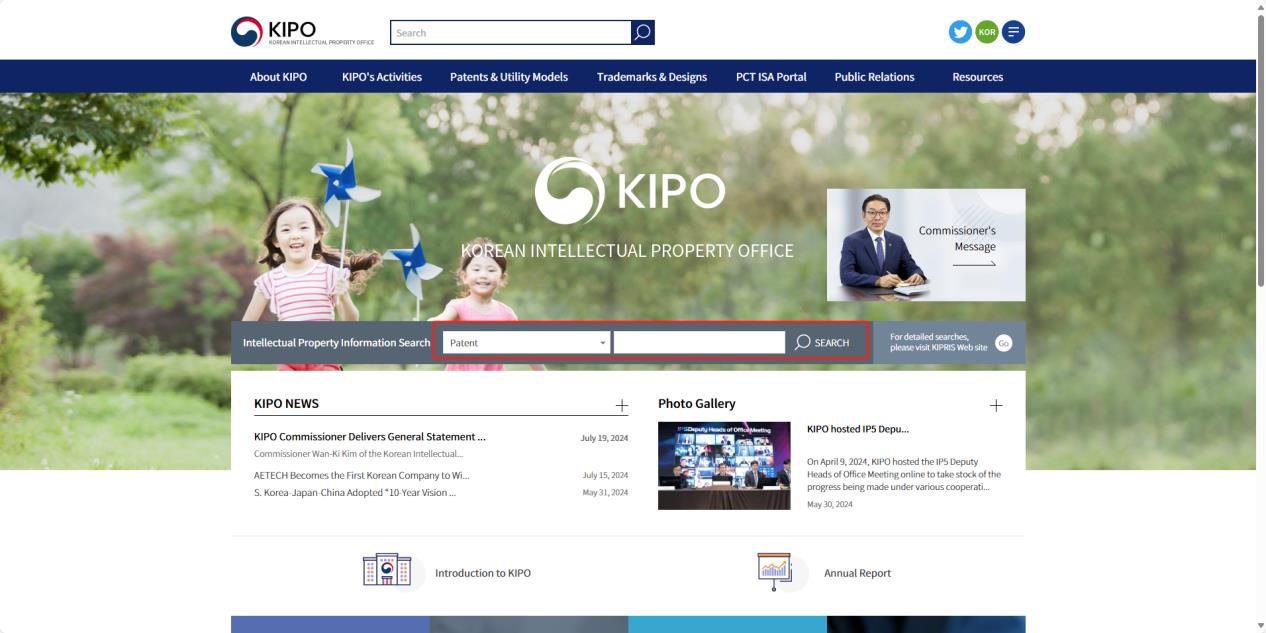Open the Public Relations menu
1266x633 pixels.
click(x=874, y=77)
